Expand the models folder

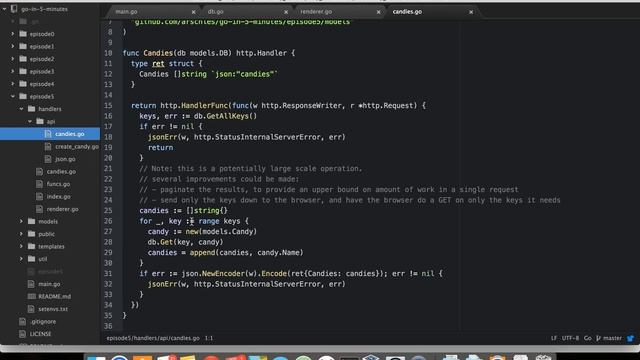21,221
